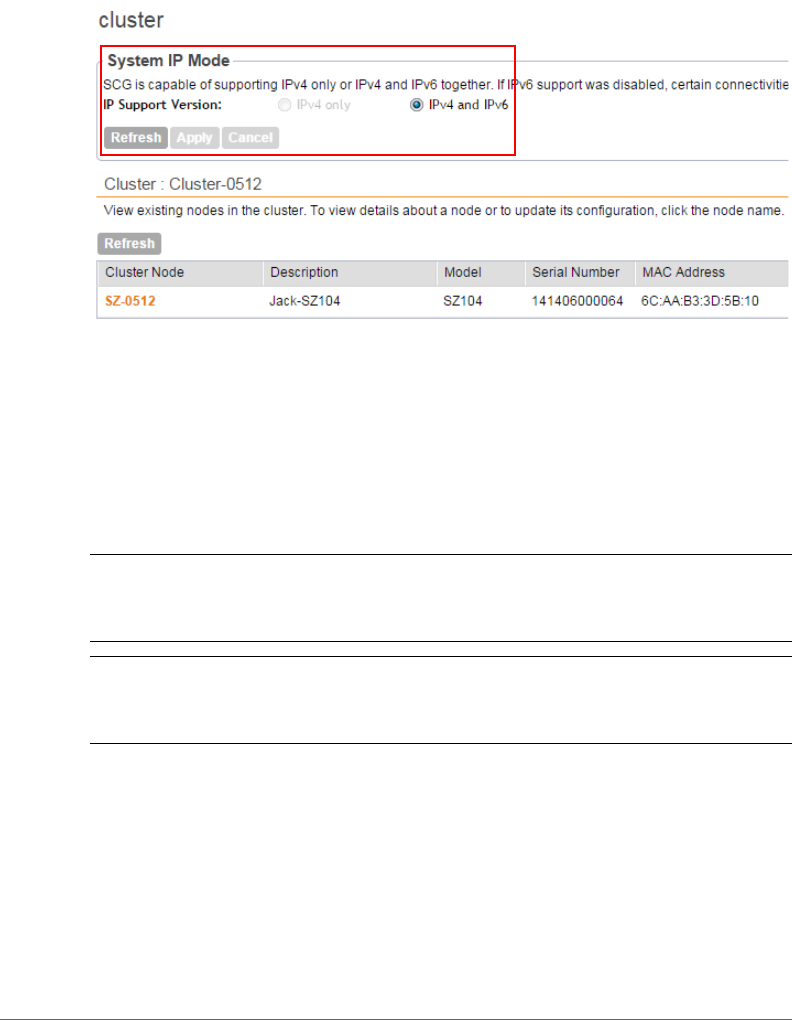Sort by the Cluster Node column header
Image resolution: width=792 pixels, height=1020 pixels.
[x=180, y=273]
